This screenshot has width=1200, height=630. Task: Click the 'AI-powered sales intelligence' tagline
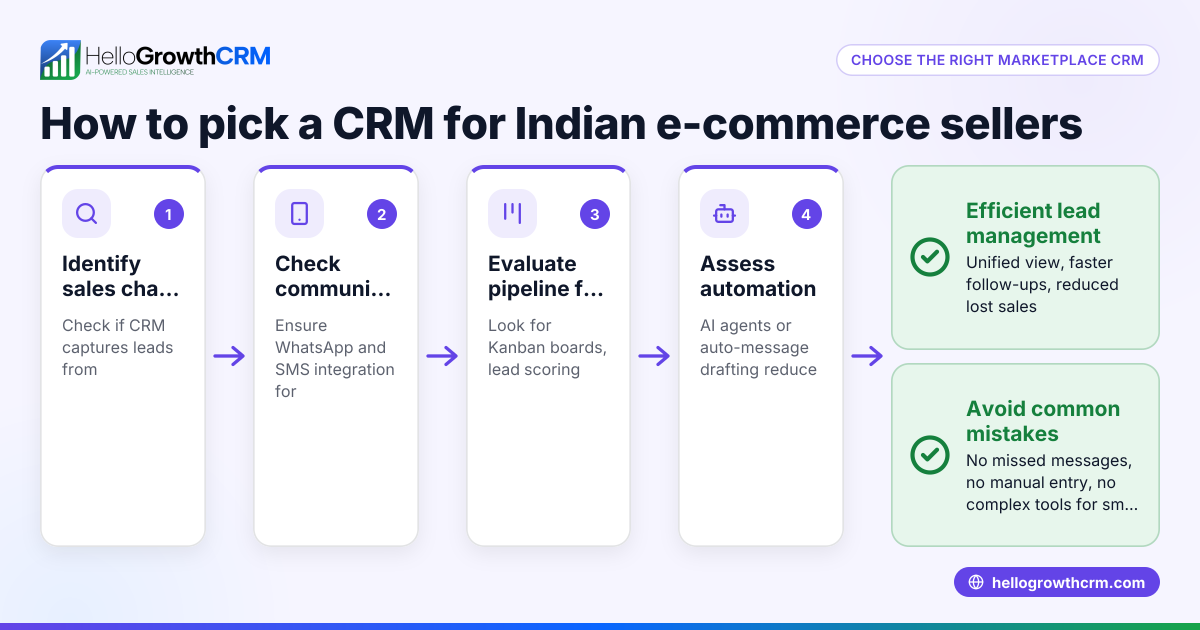coord(140,73)
